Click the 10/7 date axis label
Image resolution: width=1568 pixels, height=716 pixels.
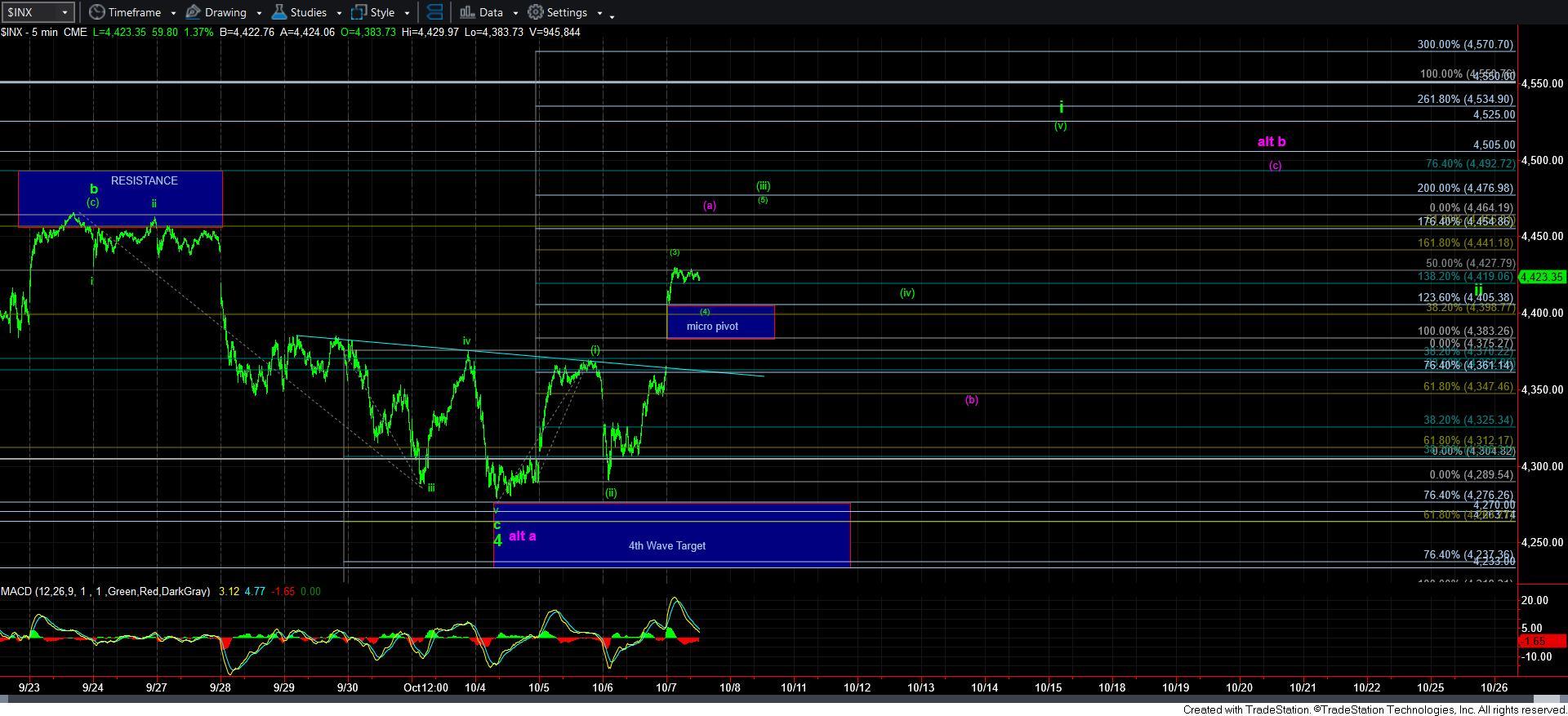coord(666,687)
